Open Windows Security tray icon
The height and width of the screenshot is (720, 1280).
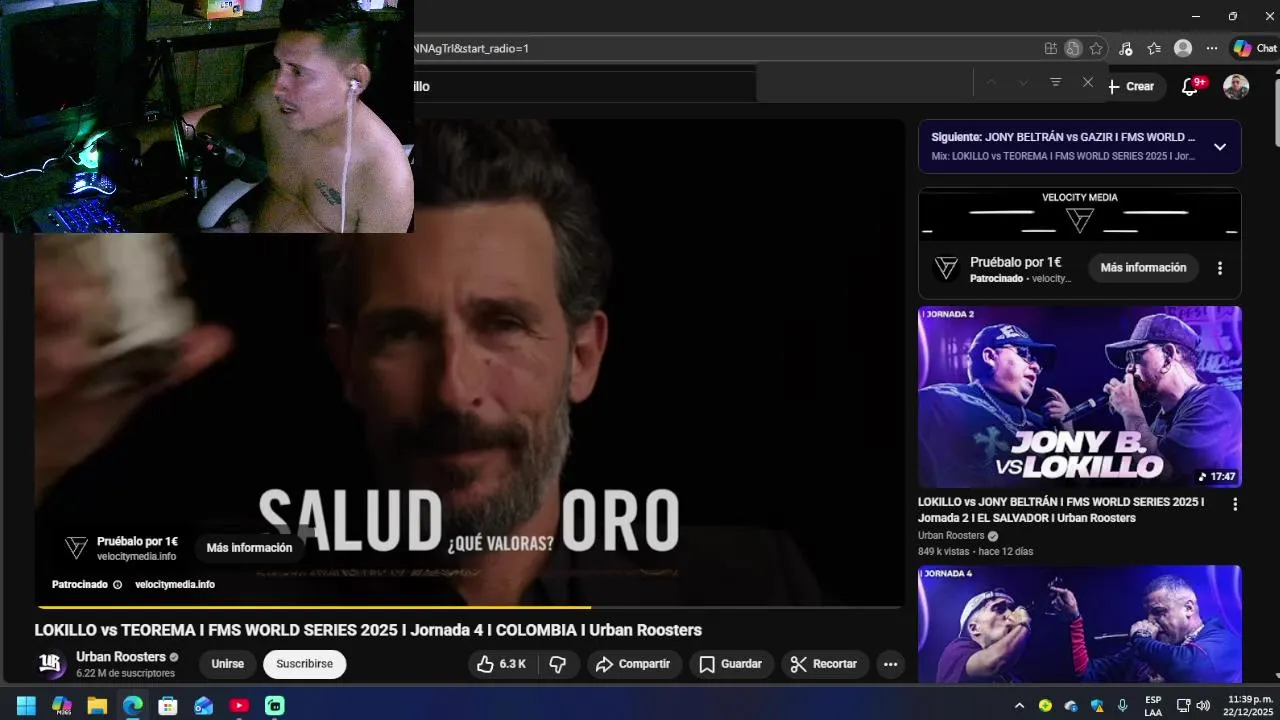(1097, 706)
